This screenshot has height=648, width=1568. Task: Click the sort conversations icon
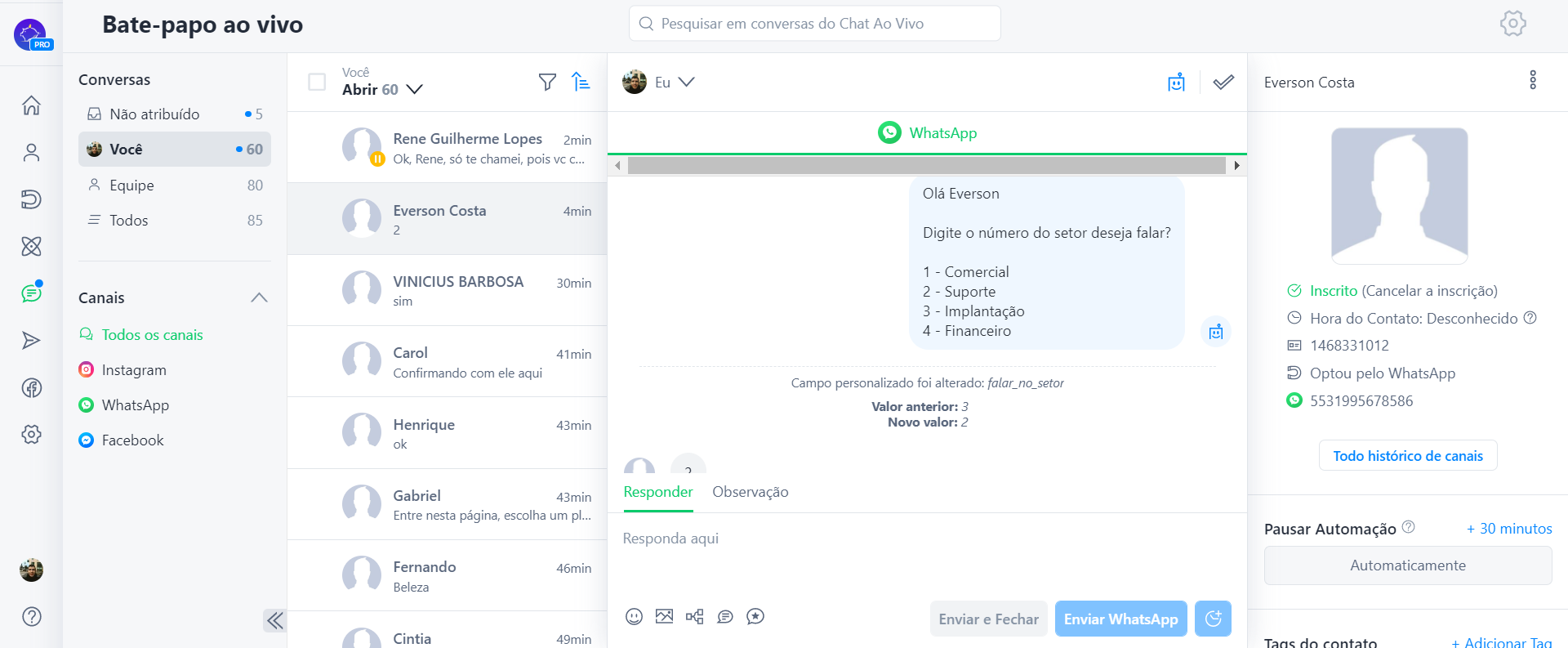pyautogui.click(x=581, y=82)
